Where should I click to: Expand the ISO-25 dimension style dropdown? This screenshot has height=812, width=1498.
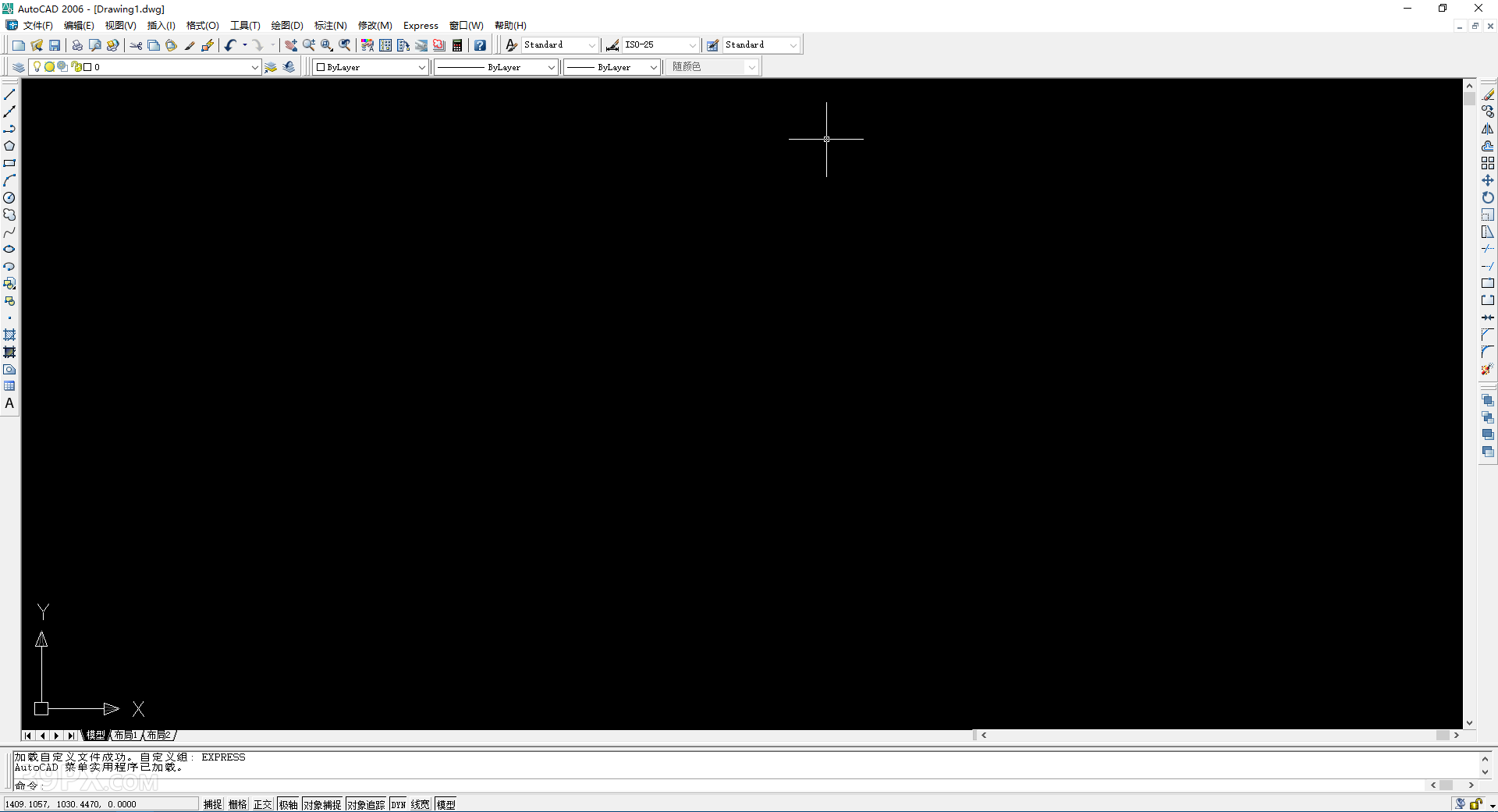tap(693, 44)
